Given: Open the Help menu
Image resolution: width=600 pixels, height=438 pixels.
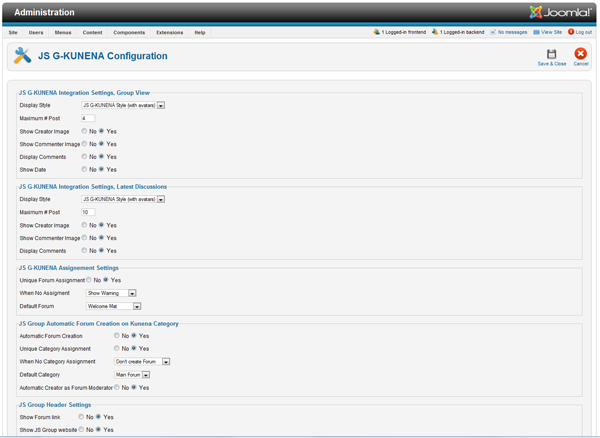Looking at the screenshot, I should tap(200, 33).
